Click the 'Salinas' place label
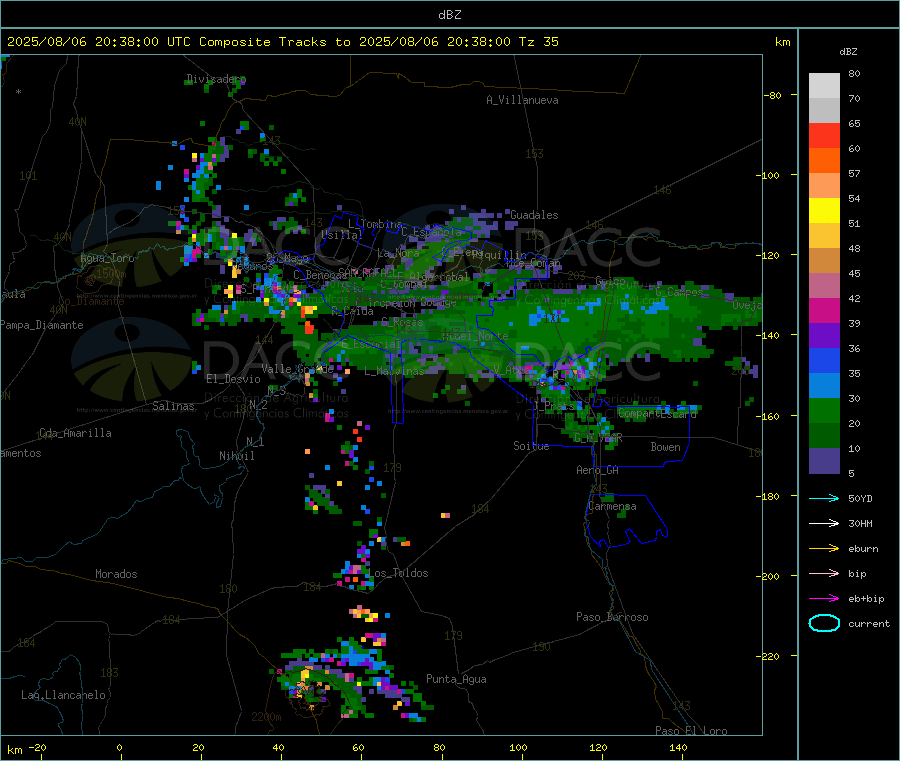The width and height of the screenshot is (900, 761). click(173, 406)
